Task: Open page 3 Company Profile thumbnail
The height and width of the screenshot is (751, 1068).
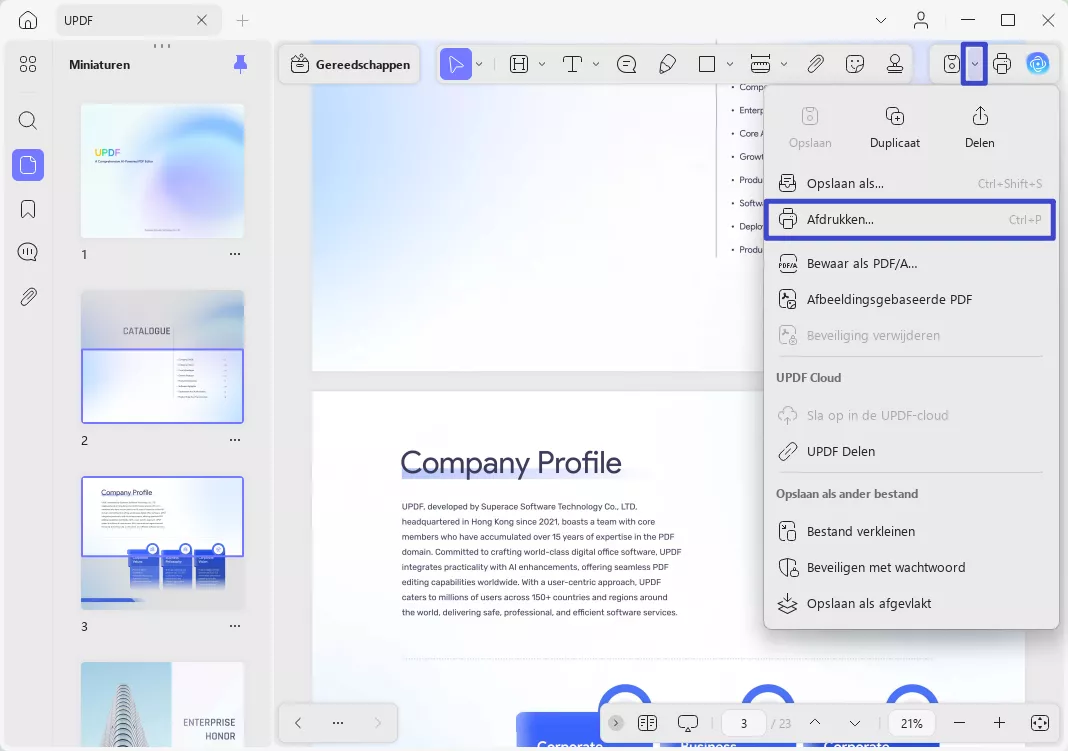Action: [x=162, y=543]
